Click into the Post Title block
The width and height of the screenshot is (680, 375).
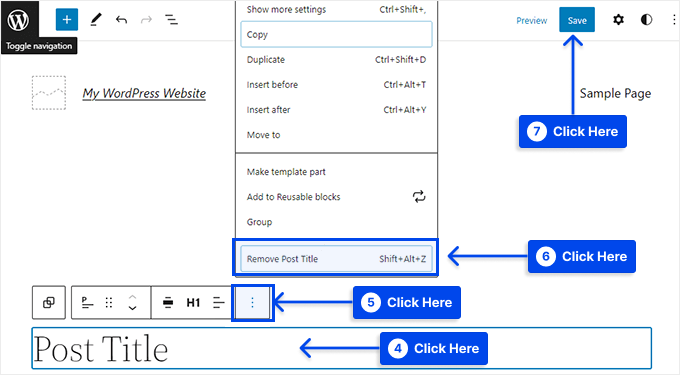tap(341, 348)
